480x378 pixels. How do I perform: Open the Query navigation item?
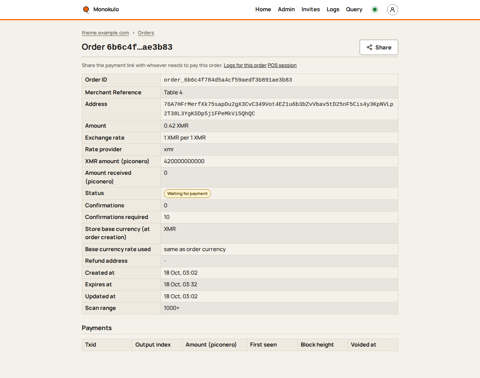[354, 9]
